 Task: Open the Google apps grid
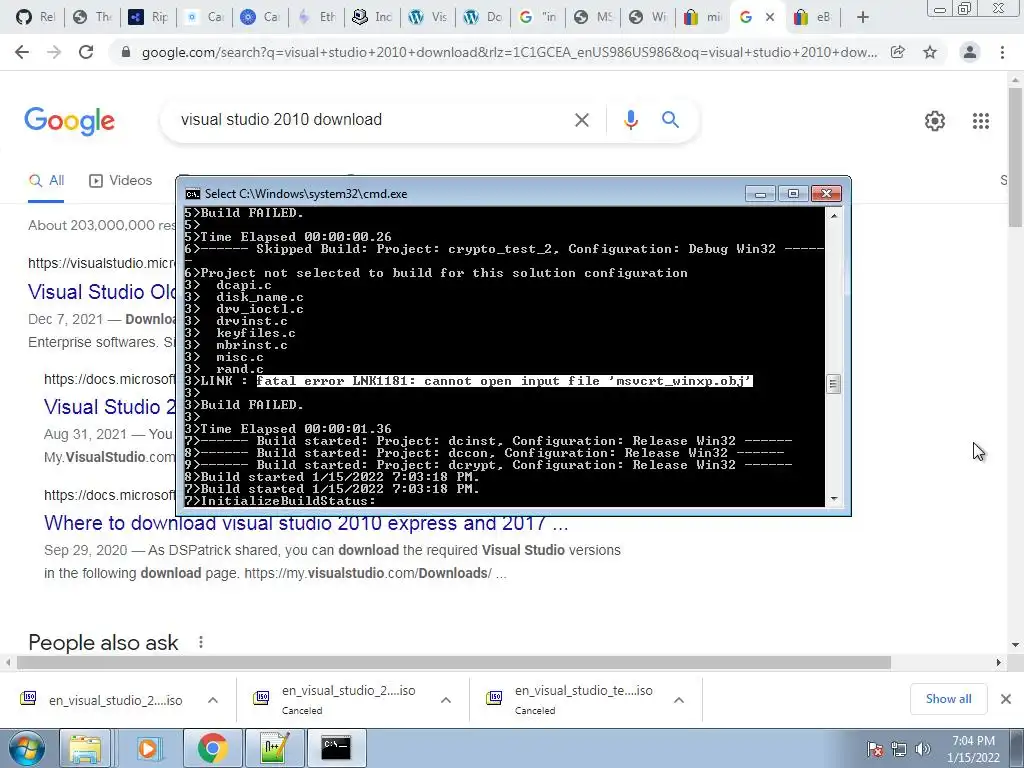[981, 121]
